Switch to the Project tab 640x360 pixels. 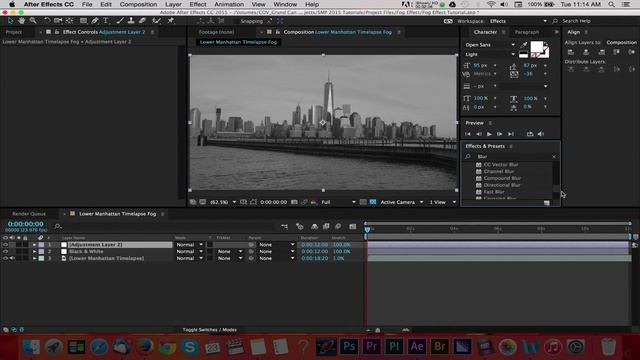[13, 32]
